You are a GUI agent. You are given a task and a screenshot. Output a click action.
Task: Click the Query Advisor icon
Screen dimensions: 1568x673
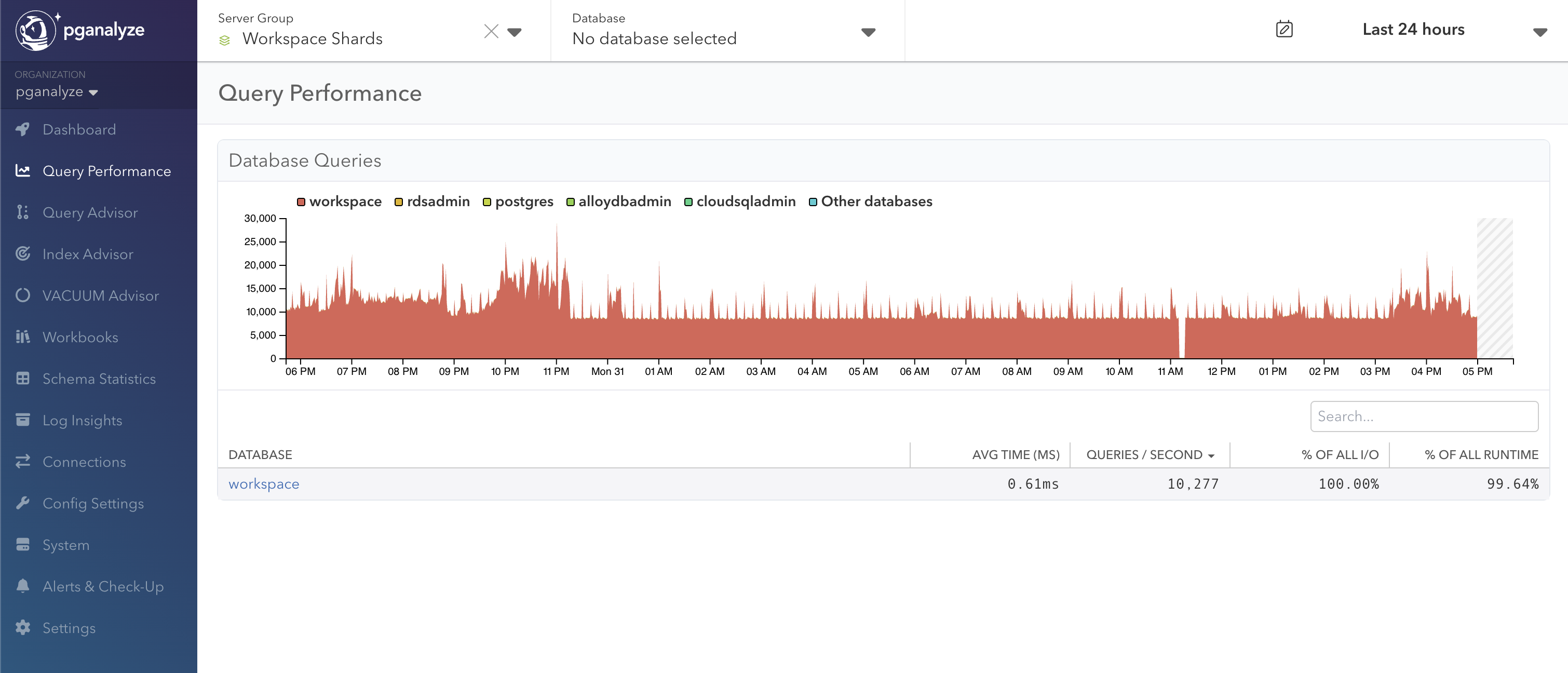pyautogui.click(x=22, y=212)
